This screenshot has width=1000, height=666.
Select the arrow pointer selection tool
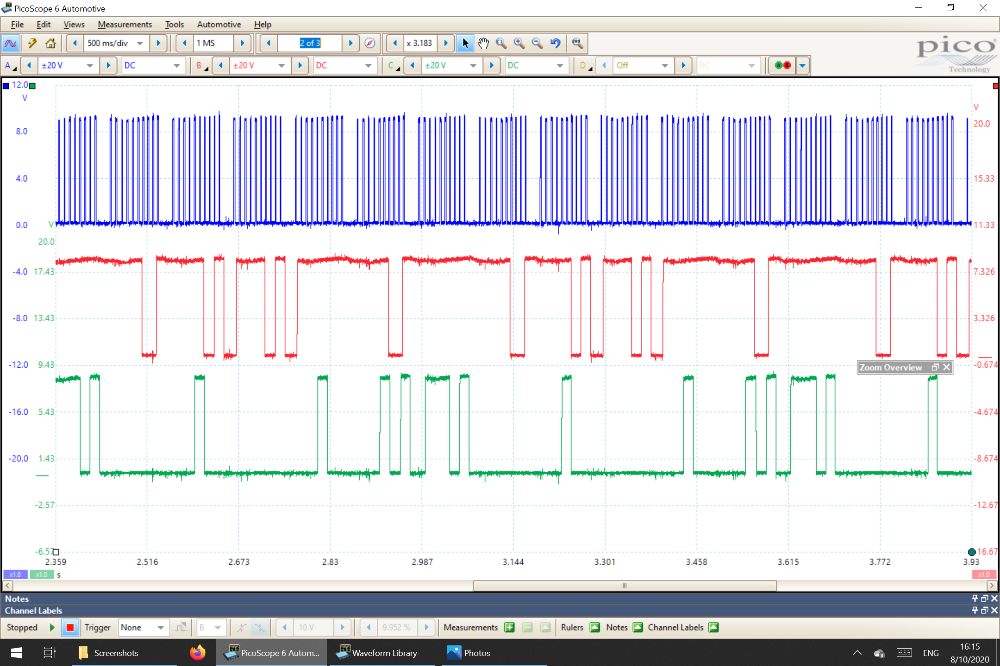point(465,43)
